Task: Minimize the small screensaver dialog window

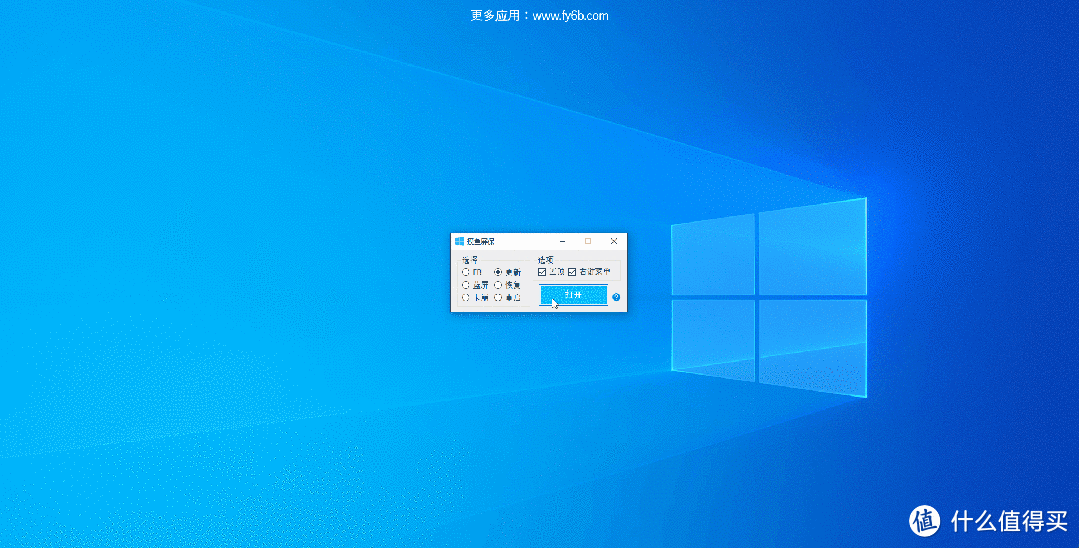Action: (x=563, y=241)
